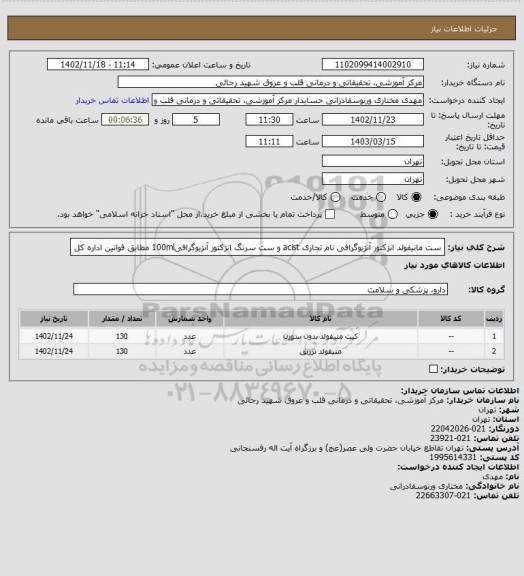
Task: Click the days remaining field showing 5
Action: (x=196, y=120)
